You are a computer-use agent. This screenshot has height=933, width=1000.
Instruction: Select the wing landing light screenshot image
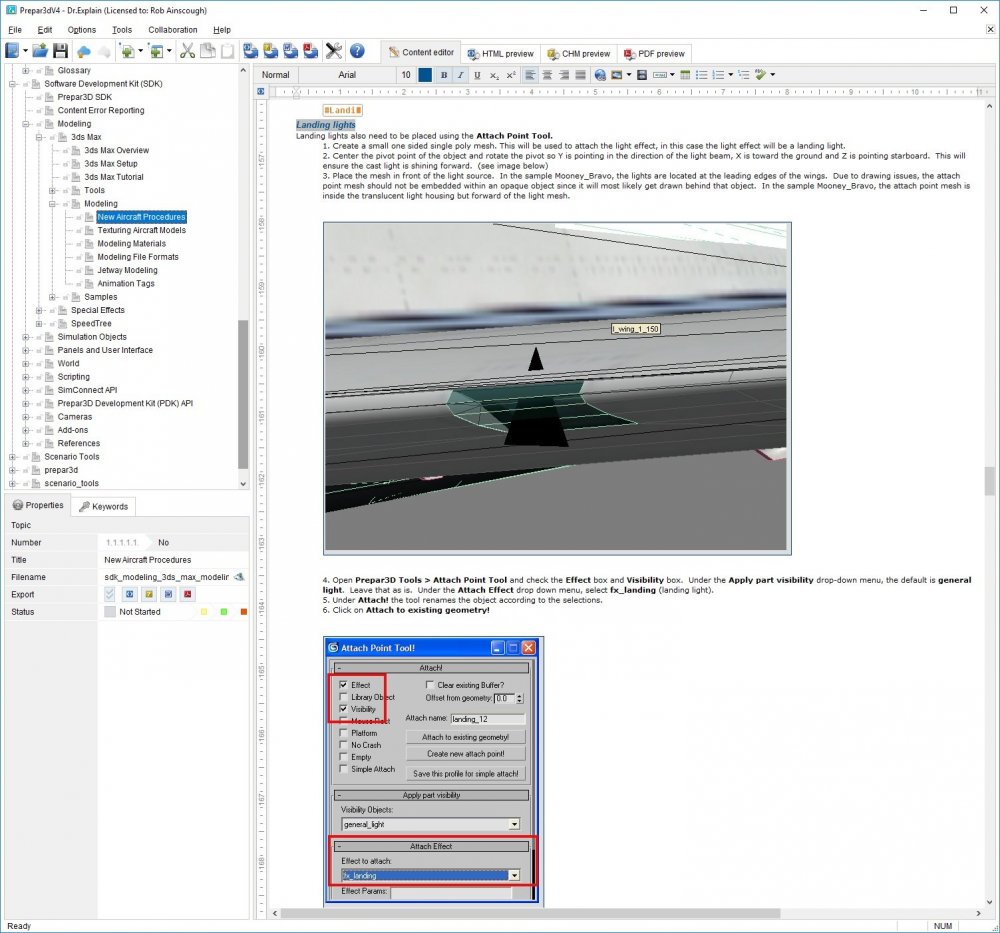tap(556, 388)
